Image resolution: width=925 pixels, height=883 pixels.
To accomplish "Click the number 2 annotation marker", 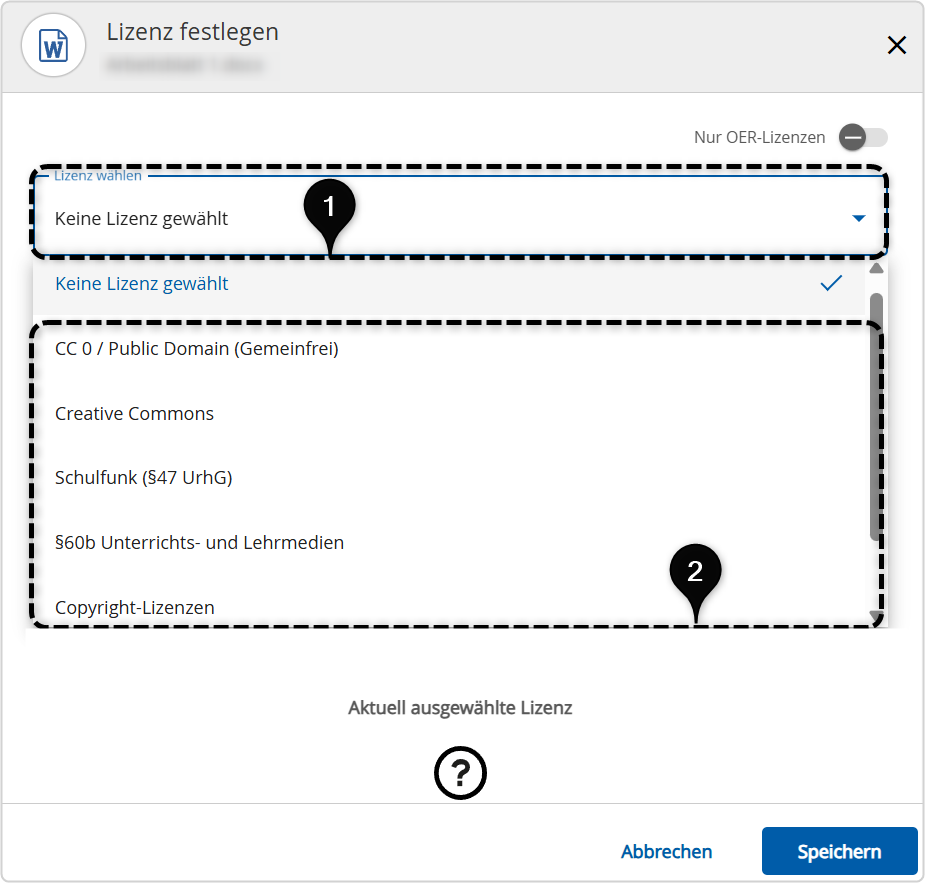I will click(x=695, y=572).
